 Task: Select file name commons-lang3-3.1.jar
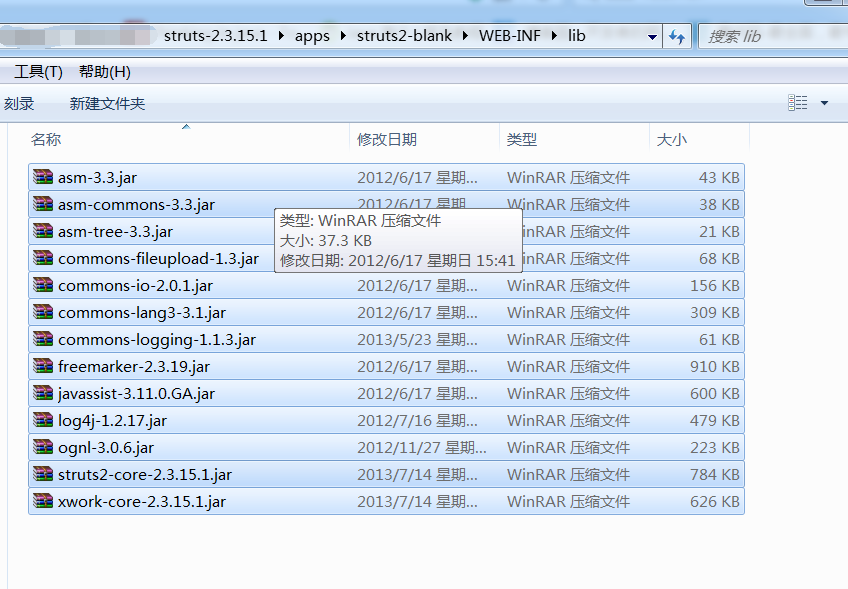point(142,313)
